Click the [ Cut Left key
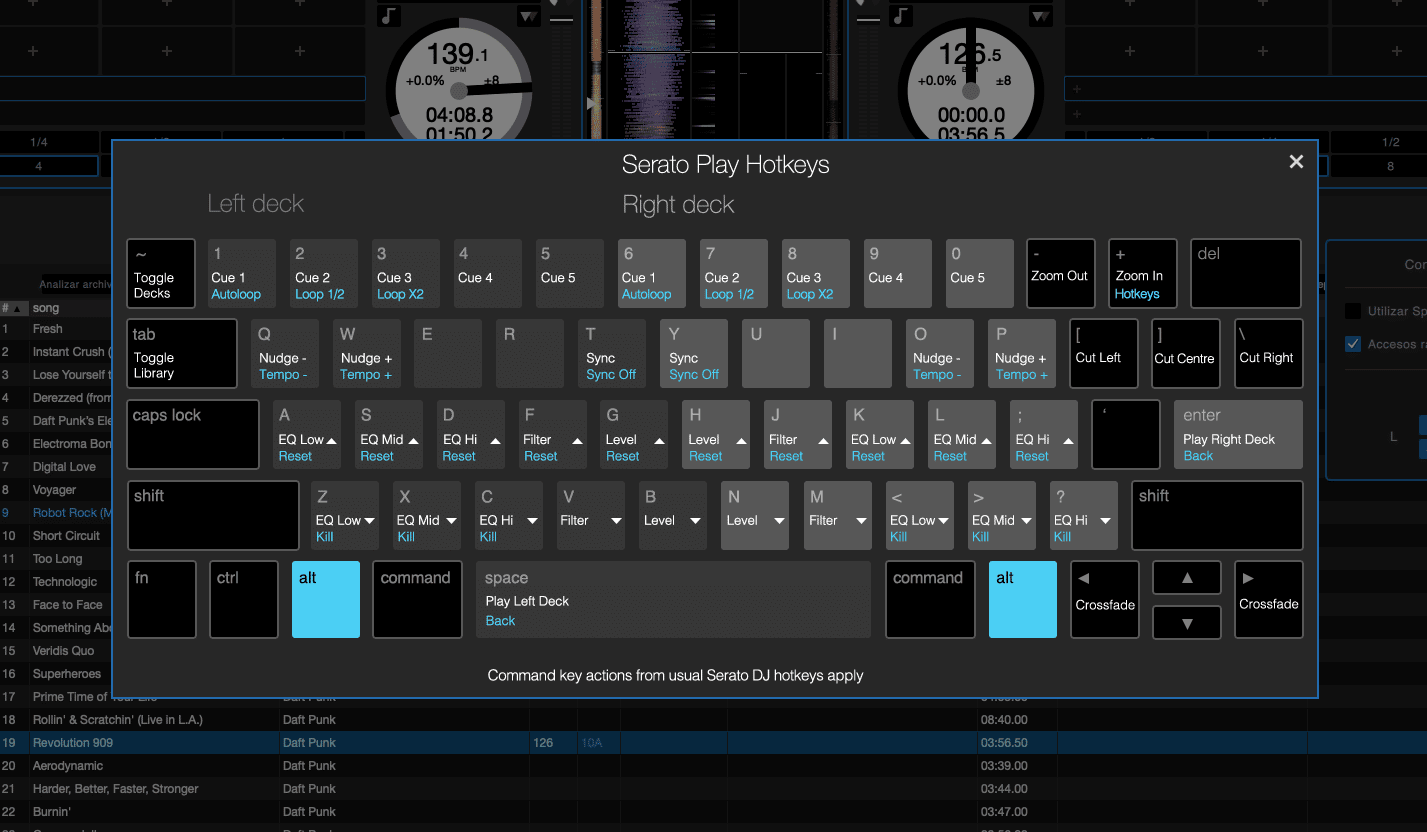The height and width of the screenshot is (832, 1427). pyautogui.click(x=1104, y=353)
